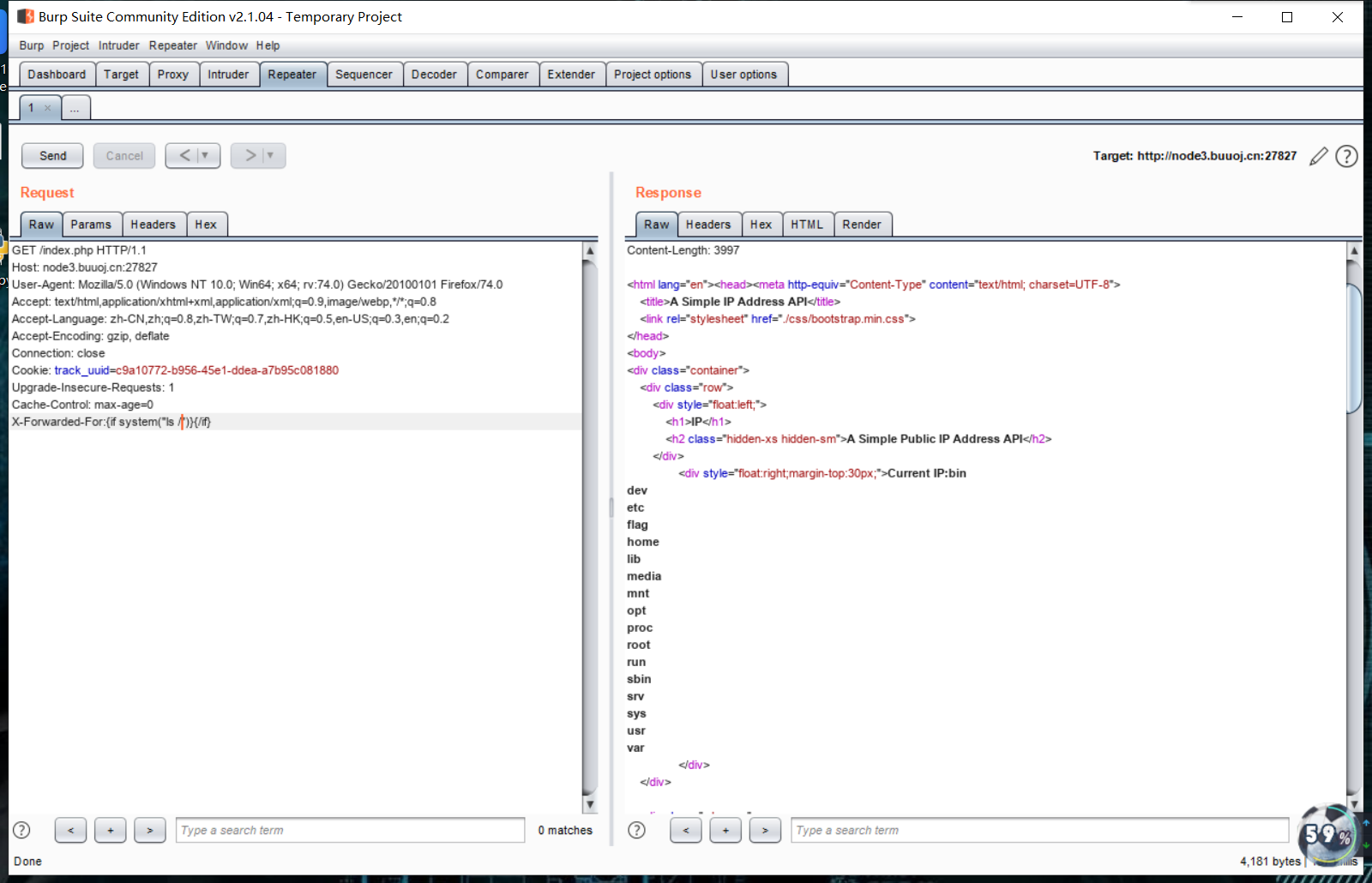Click the pencil icon to edit target
The height and width of the screenshot is (883, 1372).
[x=1319, y=156]
